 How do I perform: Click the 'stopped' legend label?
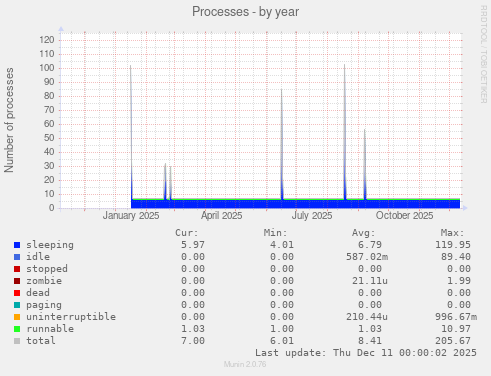(47, 269)
